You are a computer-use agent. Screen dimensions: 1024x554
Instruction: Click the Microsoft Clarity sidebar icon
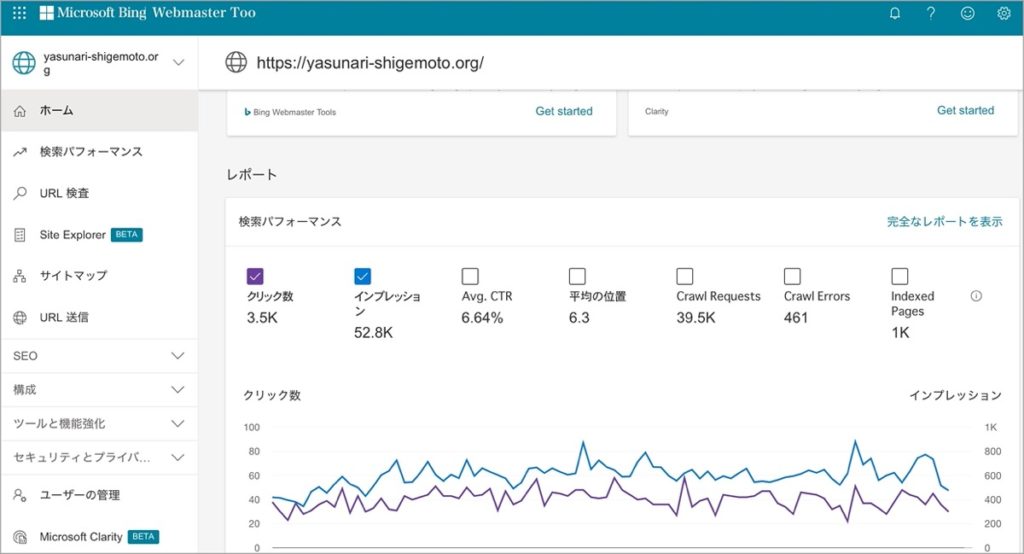(x=20, y=537)
